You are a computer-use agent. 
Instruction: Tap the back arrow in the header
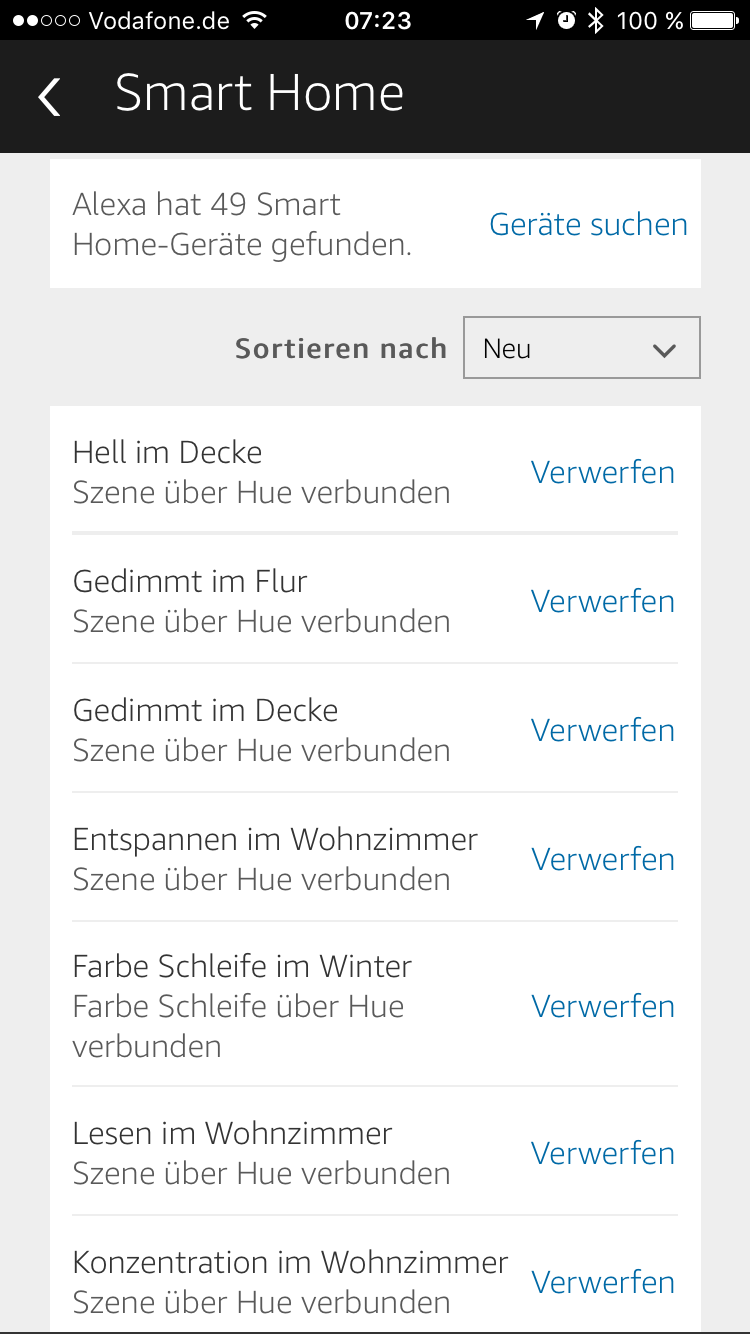click(49, 96)
